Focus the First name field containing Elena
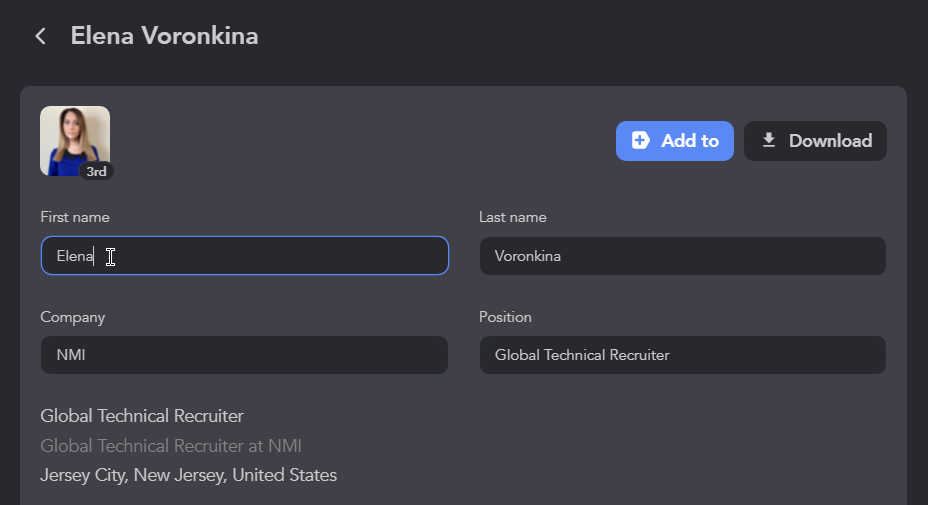The image size is (928, 505). [x=244, y=256]
